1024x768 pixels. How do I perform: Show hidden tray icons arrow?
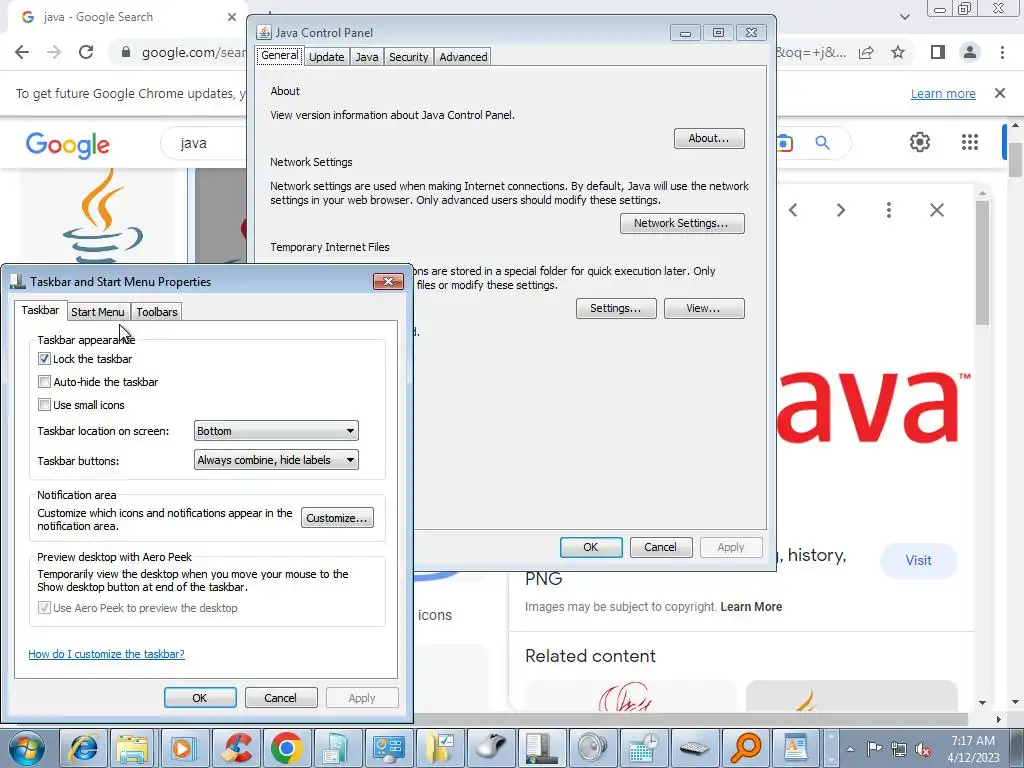850,749
